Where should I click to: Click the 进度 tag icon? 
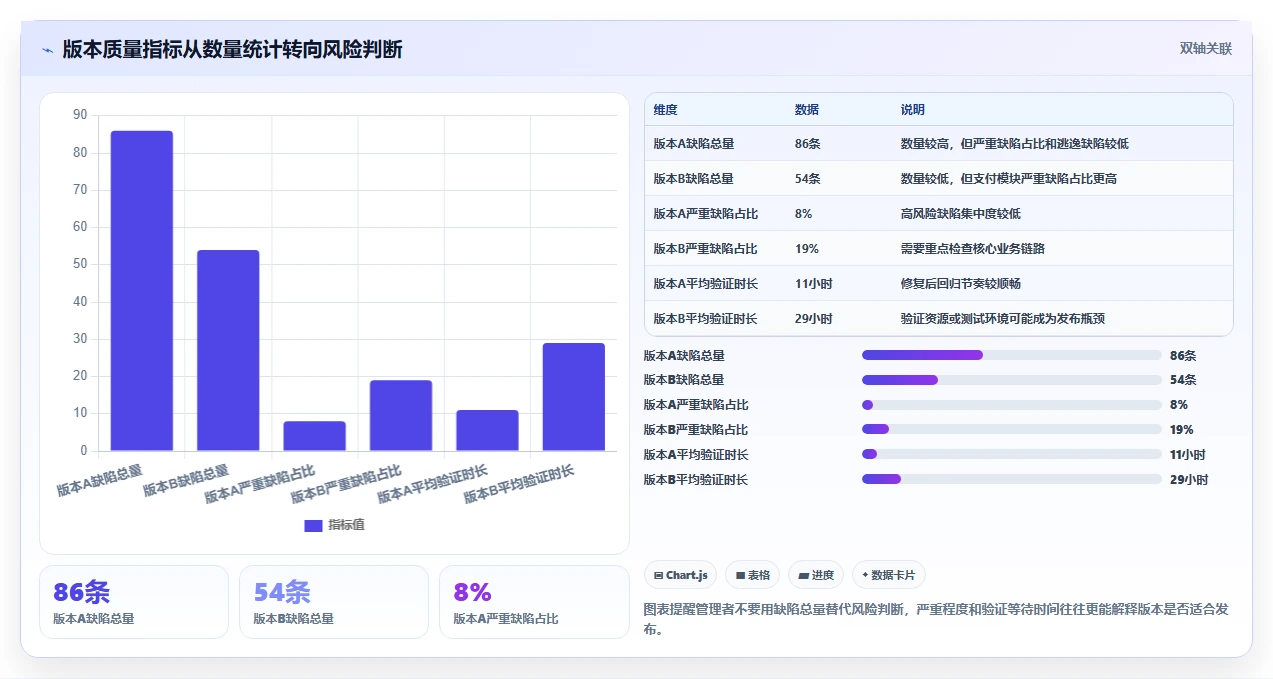[x=803, y=575]
